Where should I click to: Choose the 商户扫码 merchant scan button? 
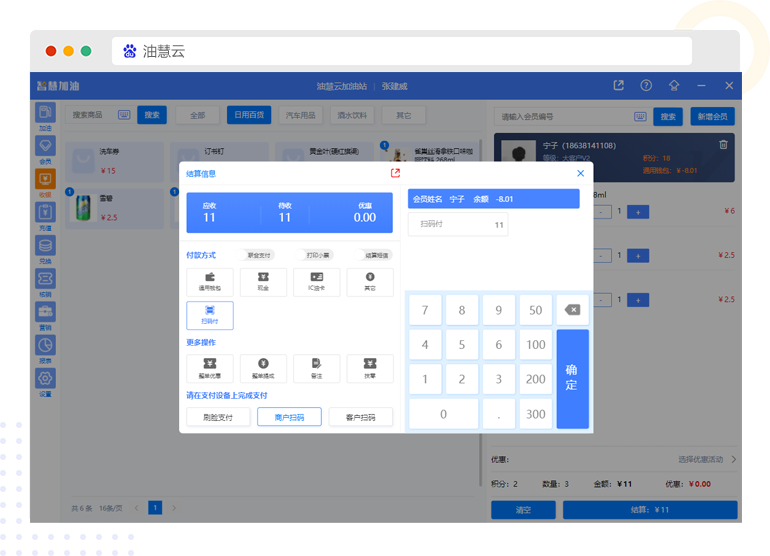(x=289, y=417)
